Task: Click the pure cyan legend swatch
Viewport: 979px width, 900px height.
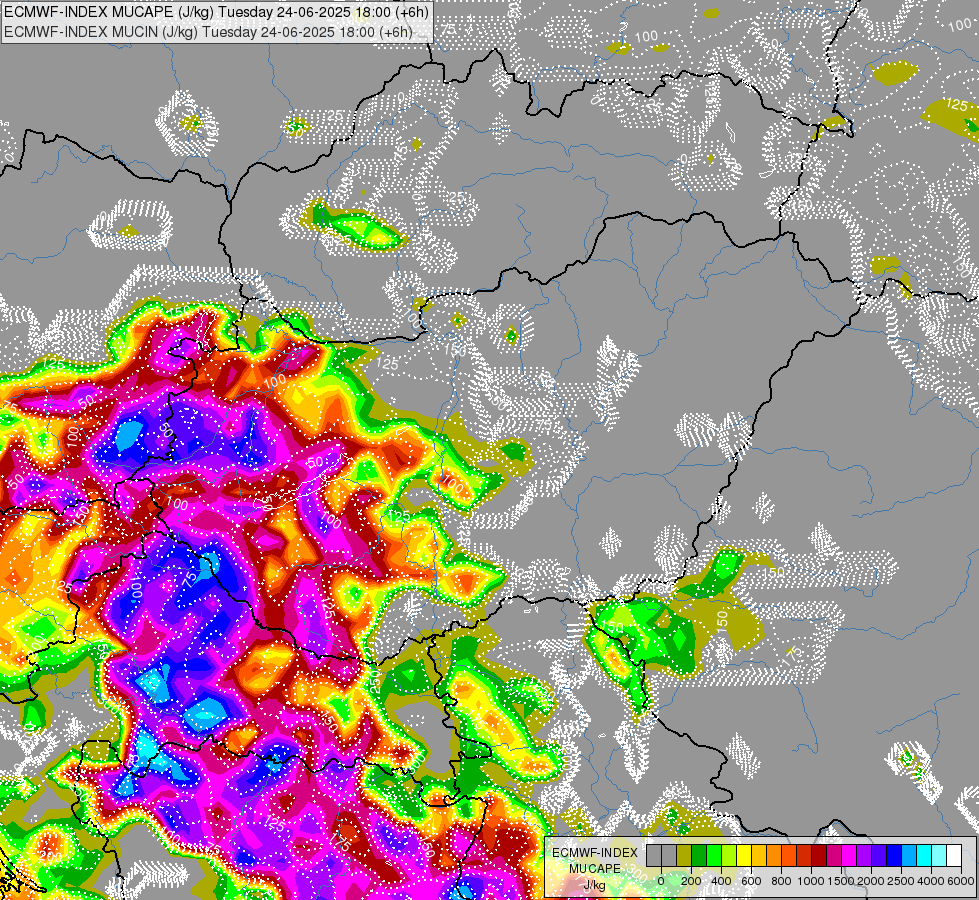Action: point(924,856)
